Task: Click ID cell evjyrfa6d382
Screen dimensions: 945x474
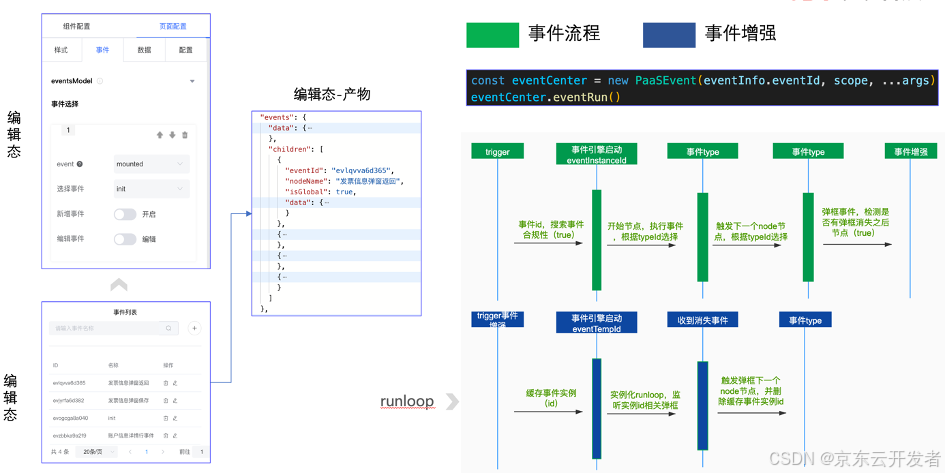Action: [x=68, y=400]
